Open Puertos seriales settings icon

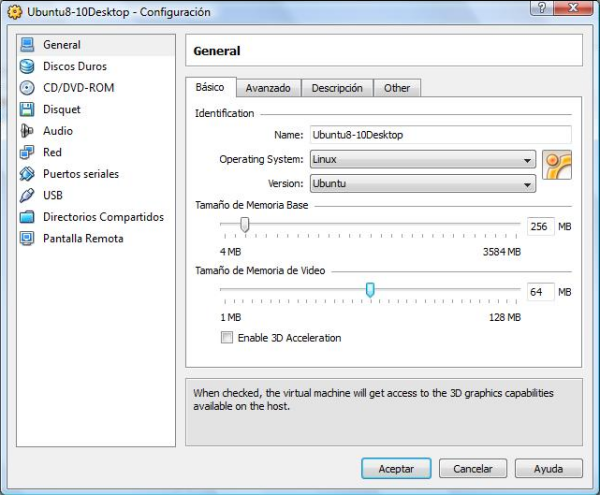[x=27, y=174]
